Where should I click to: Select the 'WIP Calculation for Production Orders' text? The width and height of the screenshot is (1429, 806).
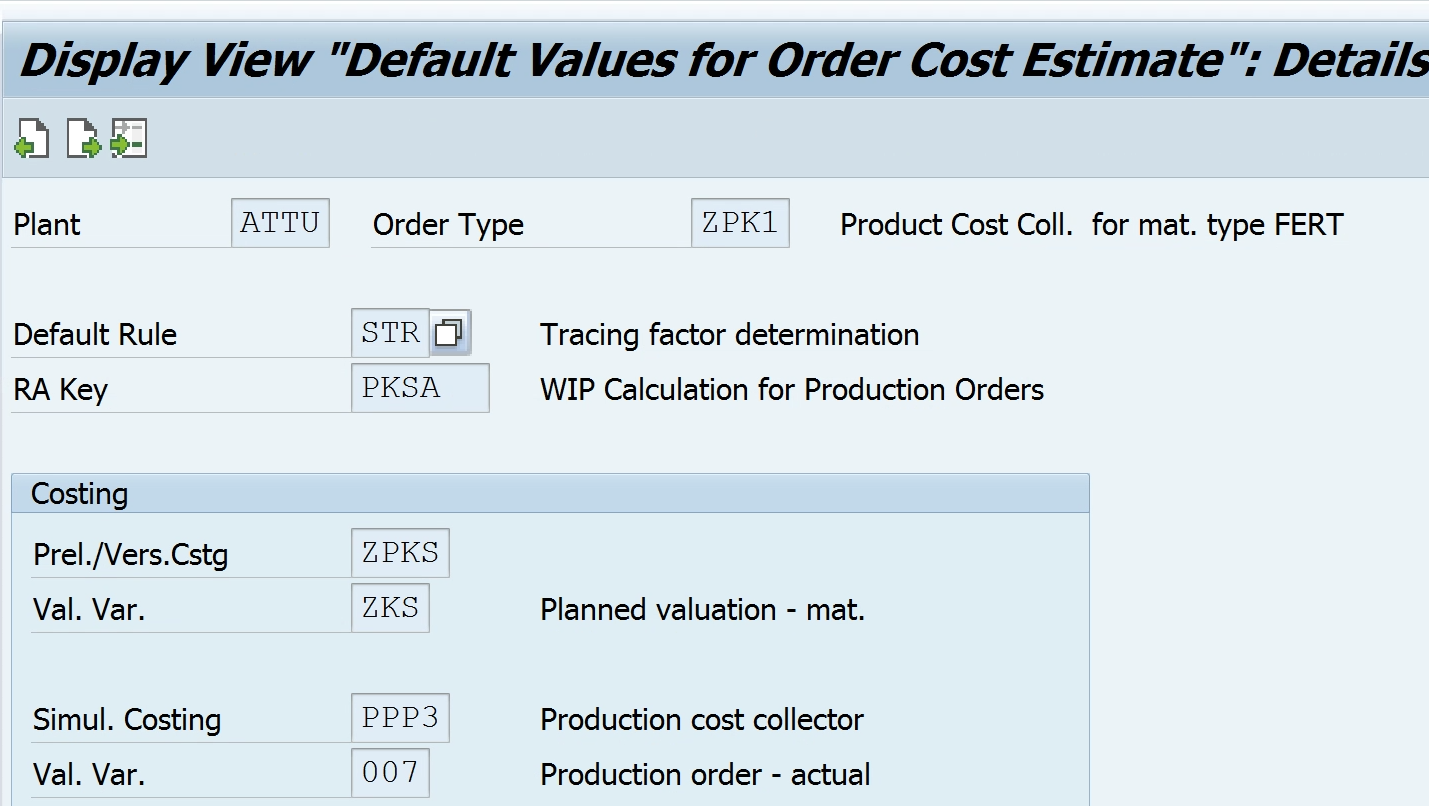click(791, 390)
